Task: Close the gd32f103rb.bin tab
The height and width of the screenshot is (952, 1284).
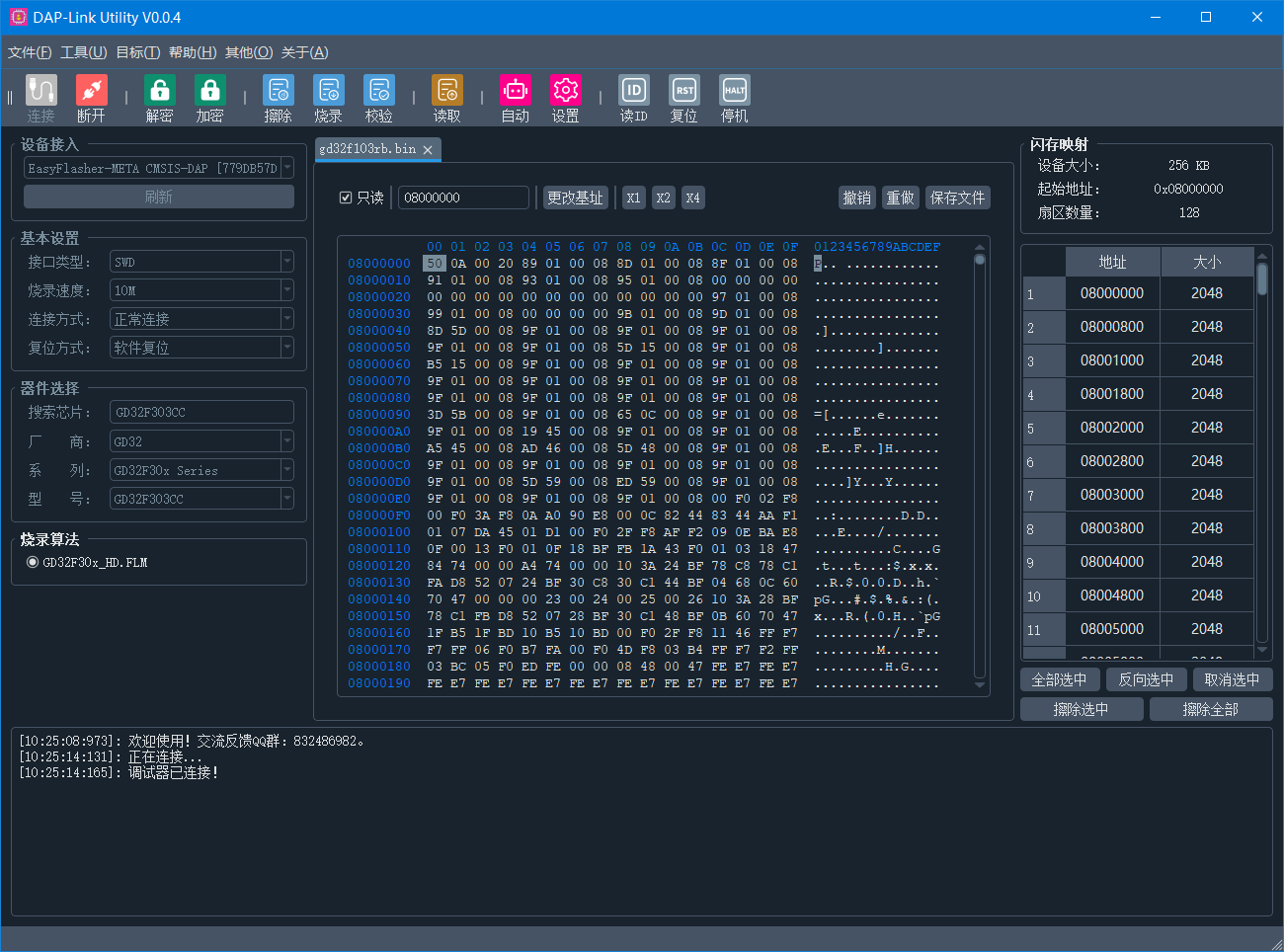Action: (428, 150)
